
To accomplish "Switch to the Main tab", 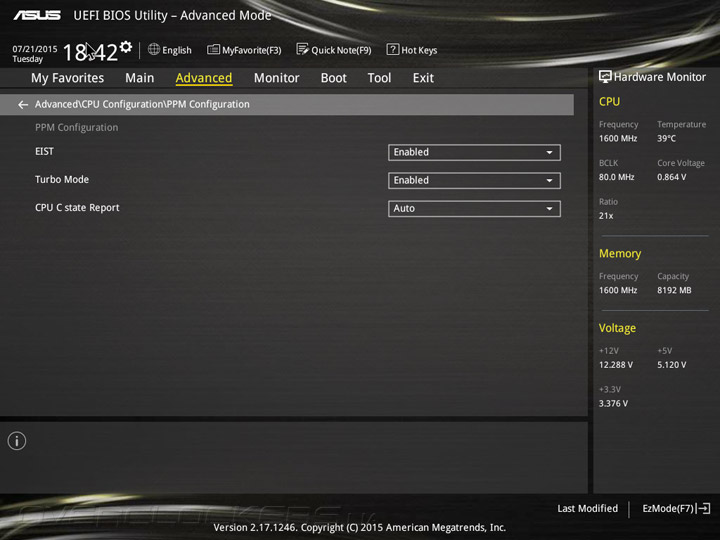I will (140, 78).
